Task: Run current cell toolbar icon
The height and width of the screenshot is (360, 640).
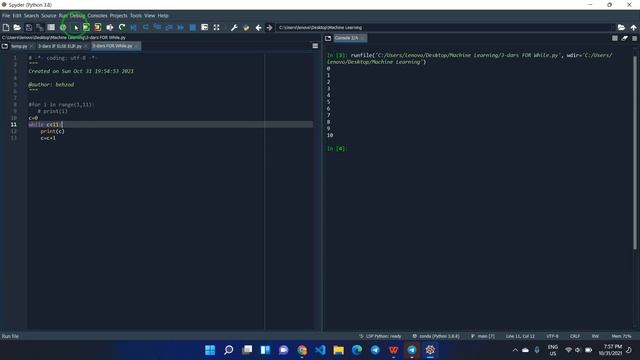Action: [x=86, y=27]
